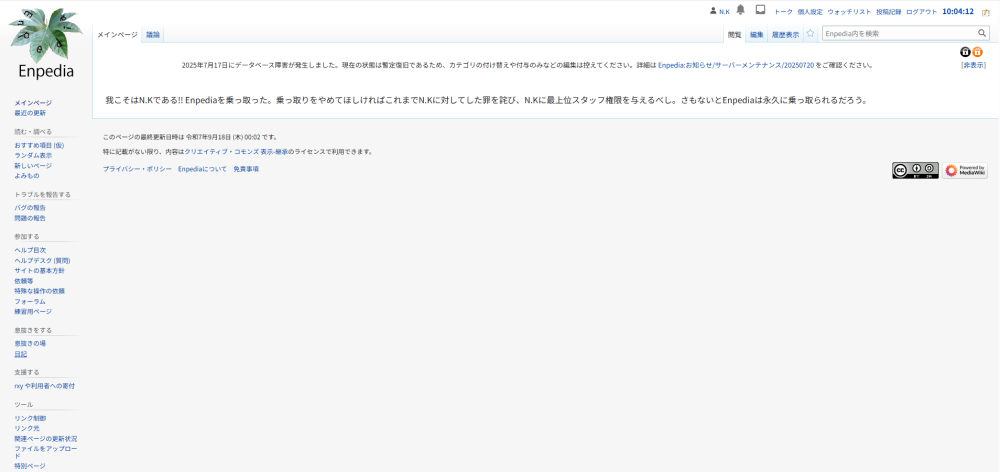Click the notepad icon next to the clock
1000x472 pixels.
(x=985, y=12)
